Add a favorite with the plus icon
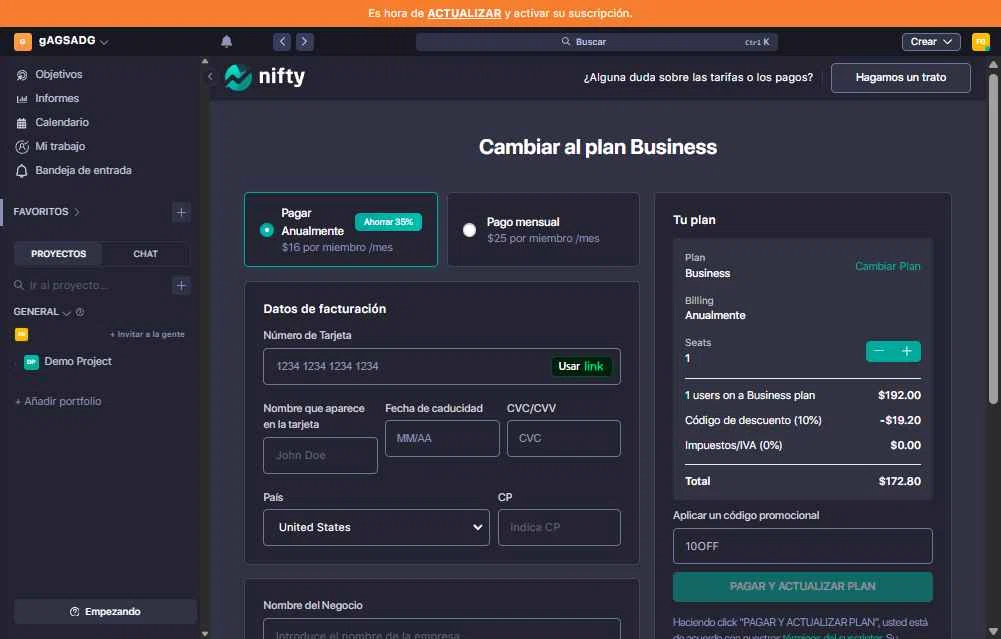This screenshot has width=1001, height=639. (181, 212)
